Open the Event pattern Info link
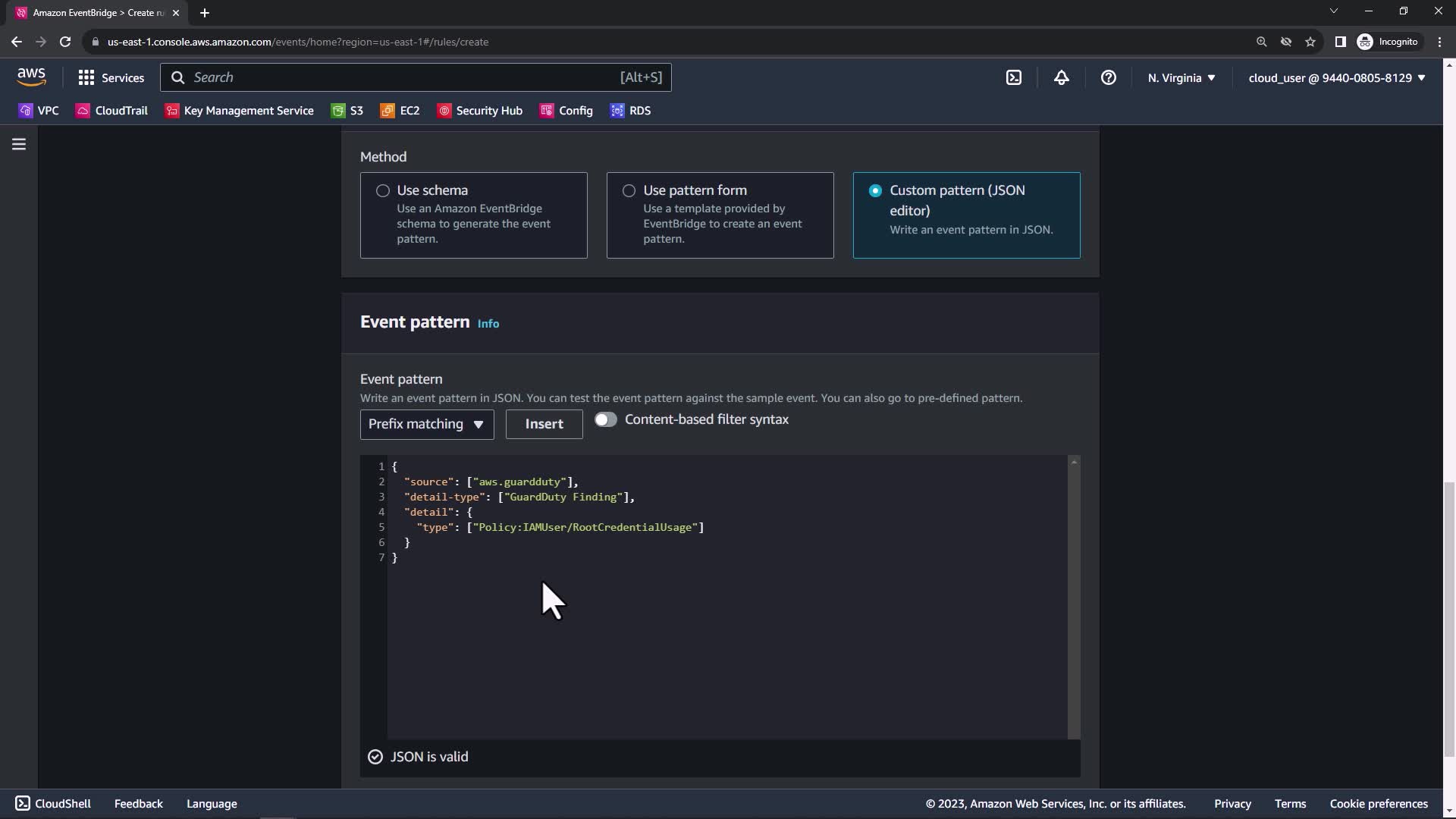This screenshot has height=819, width=1456. (488, 324)
